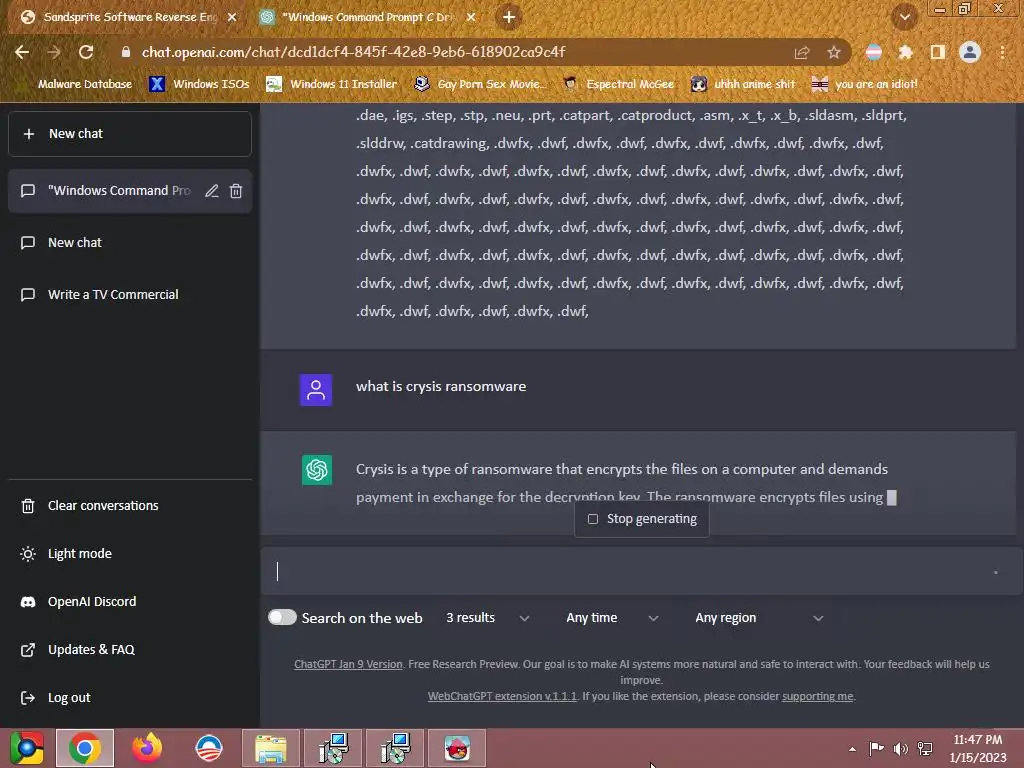Click the browser back arrow
Screen dimensions: 1024x768
[22, 52]
